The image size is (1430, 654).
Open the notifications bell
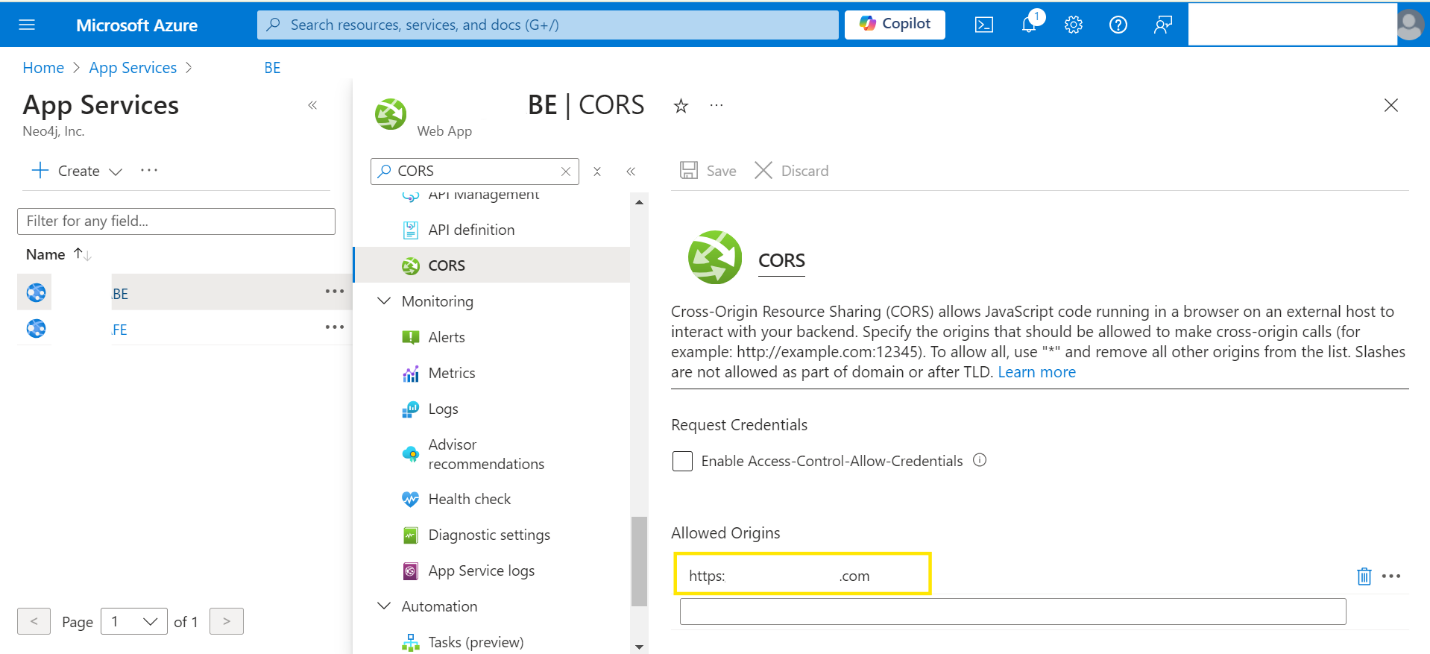[1029, 25]
